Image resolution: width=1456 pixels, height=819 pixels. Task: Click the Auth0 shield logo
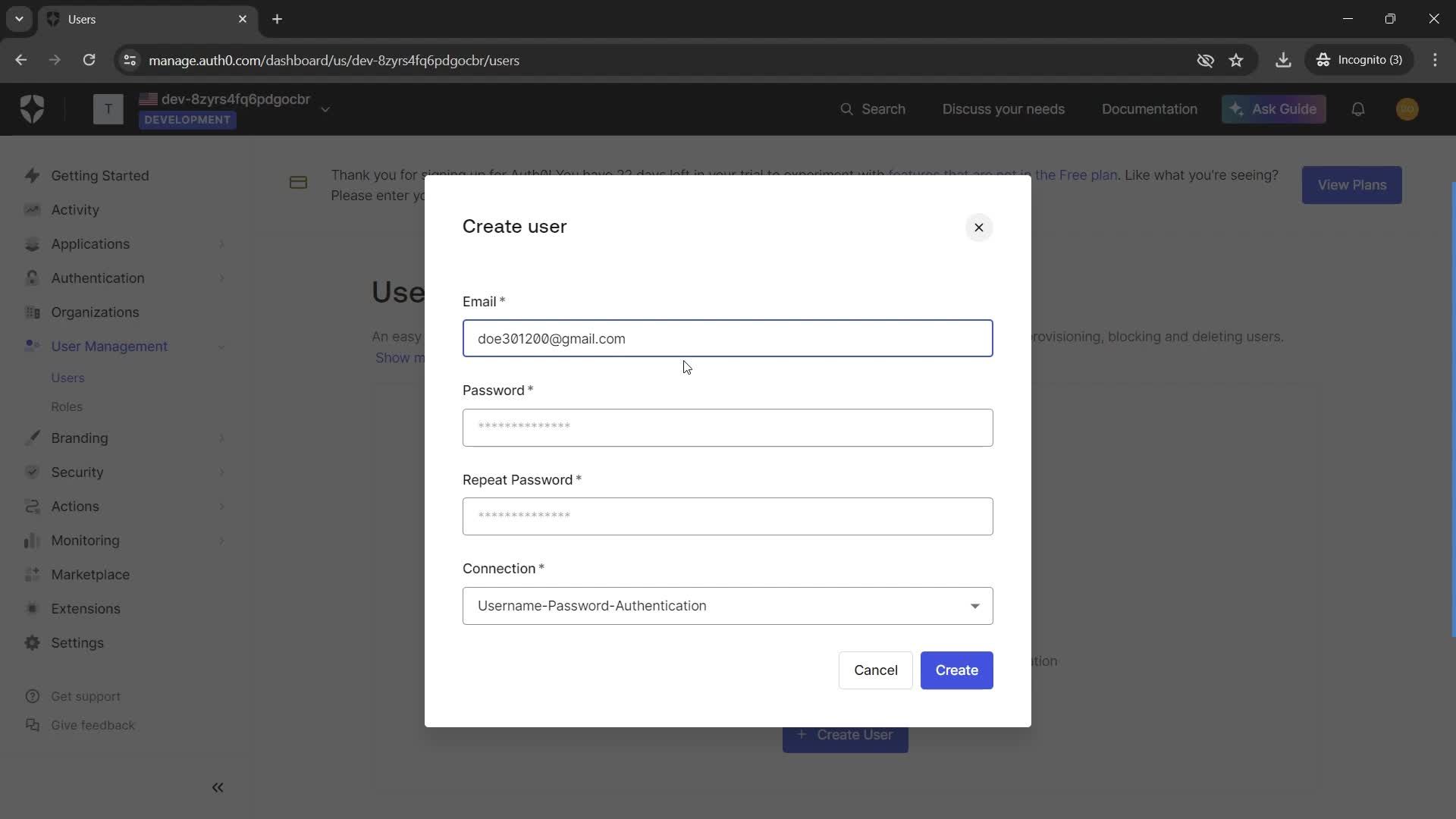32,109
